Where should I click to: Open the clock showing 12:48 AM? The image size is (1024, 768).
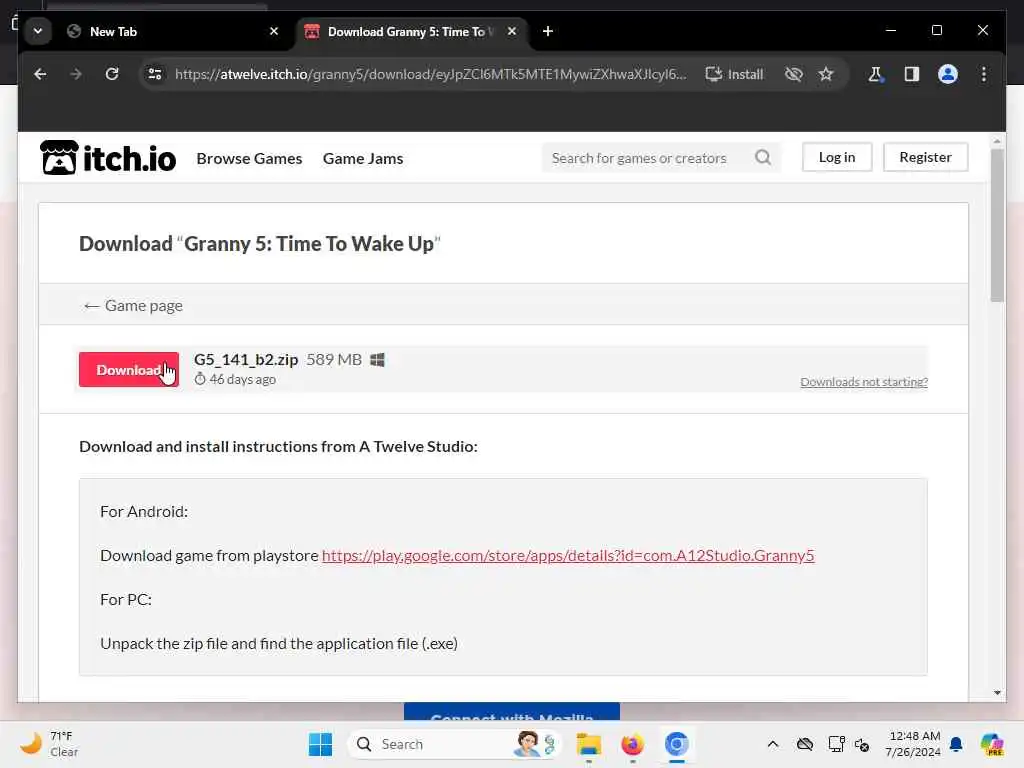pyautogui.click(x=912, y=744)
